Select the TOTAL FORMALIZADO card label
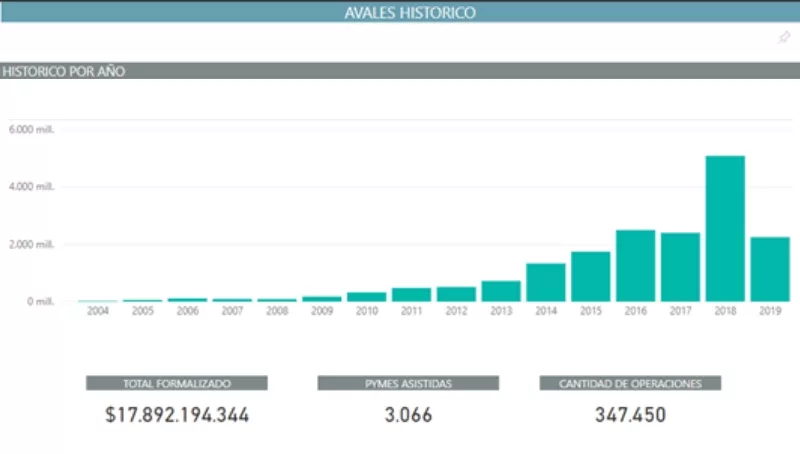 [x=177, y=383]
